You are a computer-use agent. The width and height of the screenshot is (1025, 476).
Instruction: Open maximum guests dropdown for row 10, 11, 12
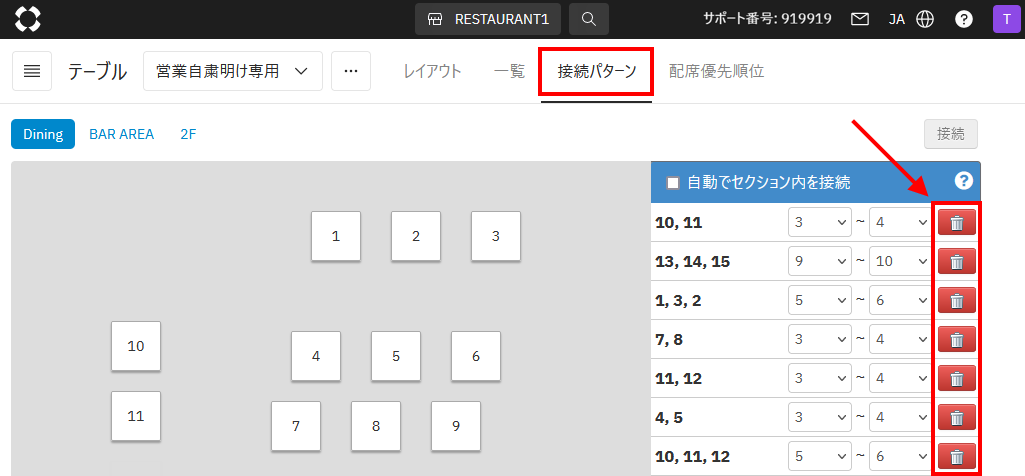point(901,456)
